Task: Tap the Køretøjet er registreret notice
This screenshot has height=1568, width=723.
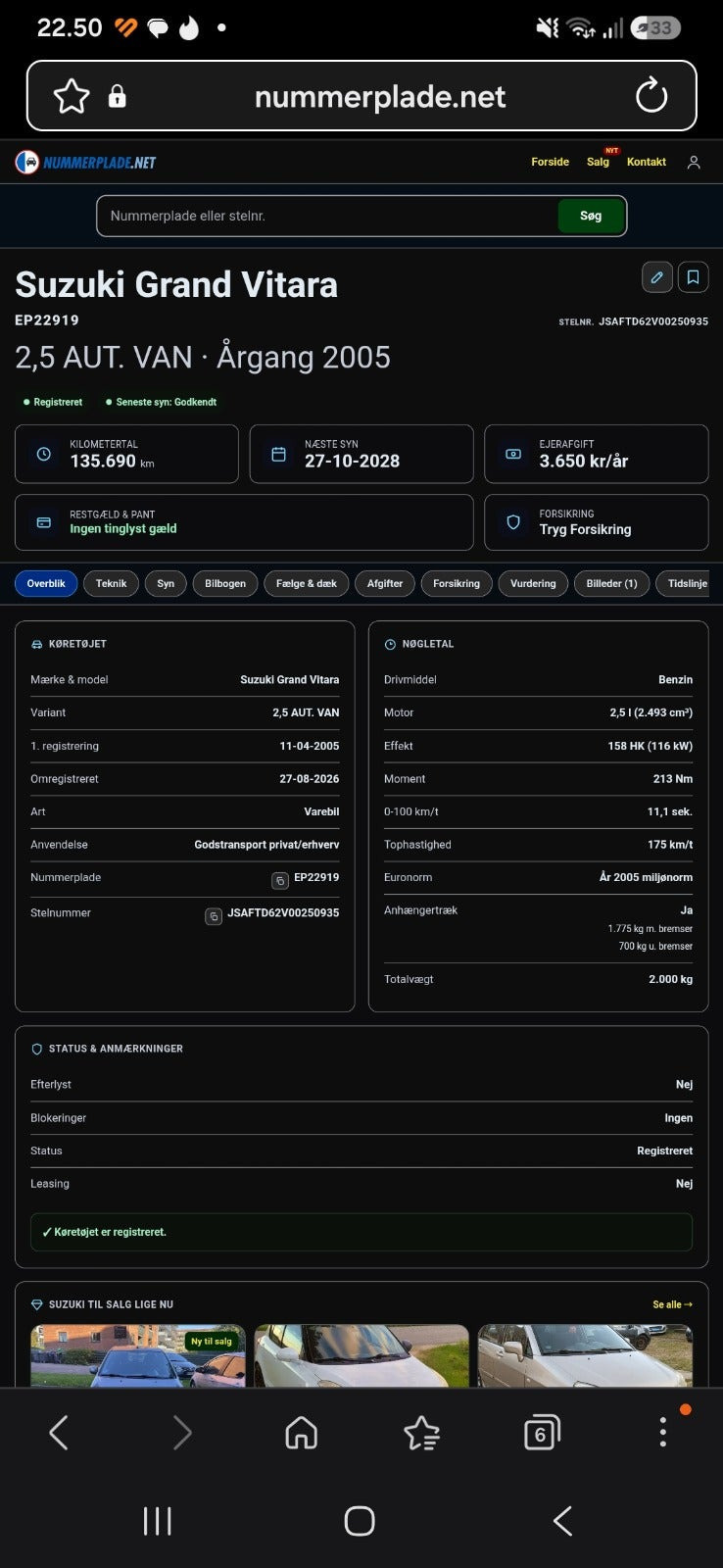Action: click(361, 1232)
